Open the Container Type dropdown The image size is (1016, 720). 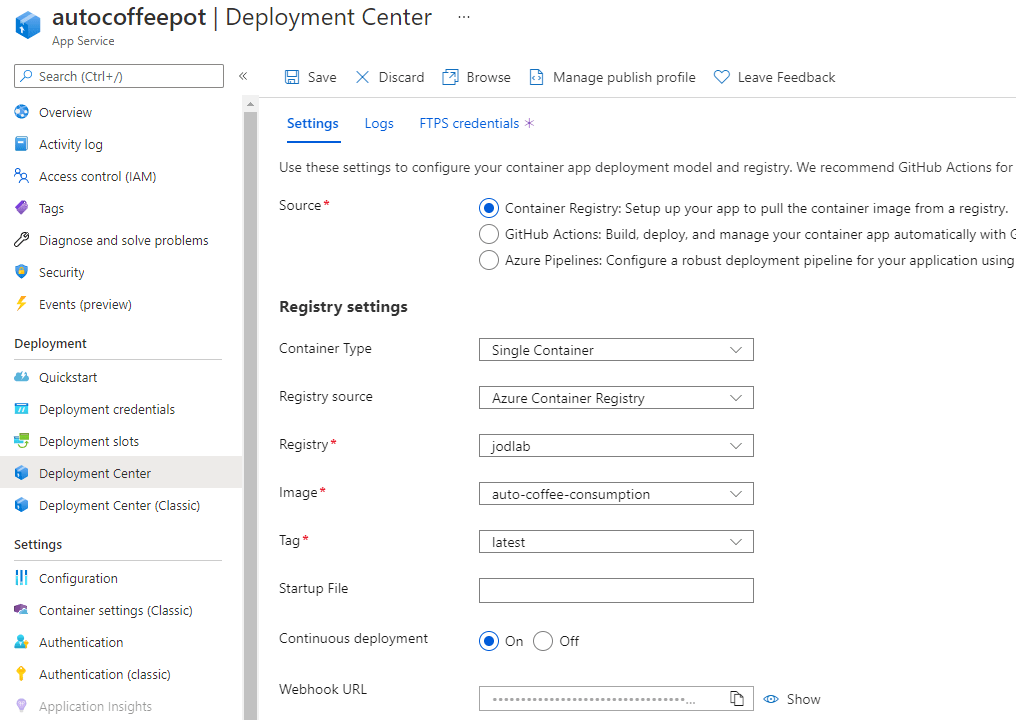click(616, 350)
